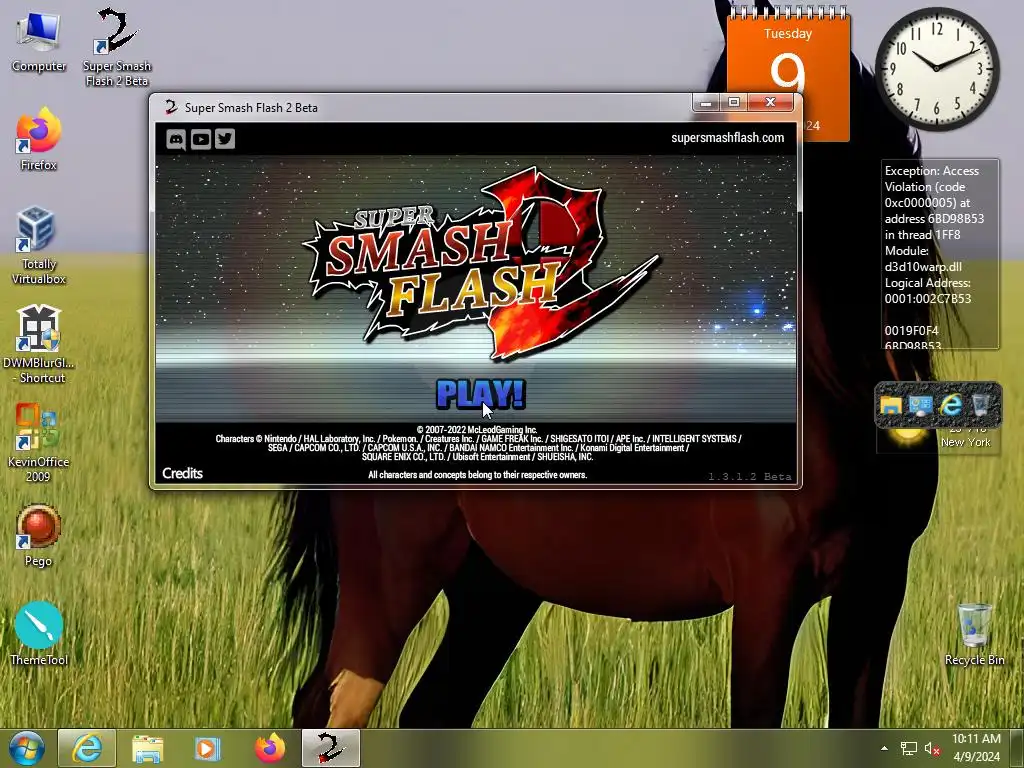Select the Totally Virtualbox desktop shortcut

coord(39,246)
